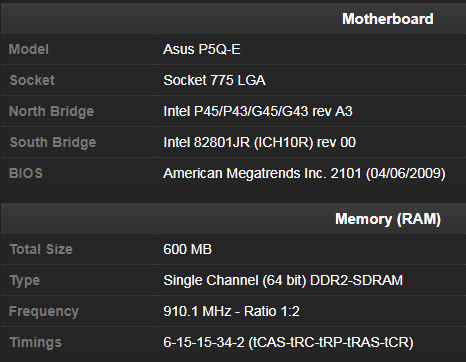Click the Memory (RAM) section header
466x362 pixels.
click(388, 219)
